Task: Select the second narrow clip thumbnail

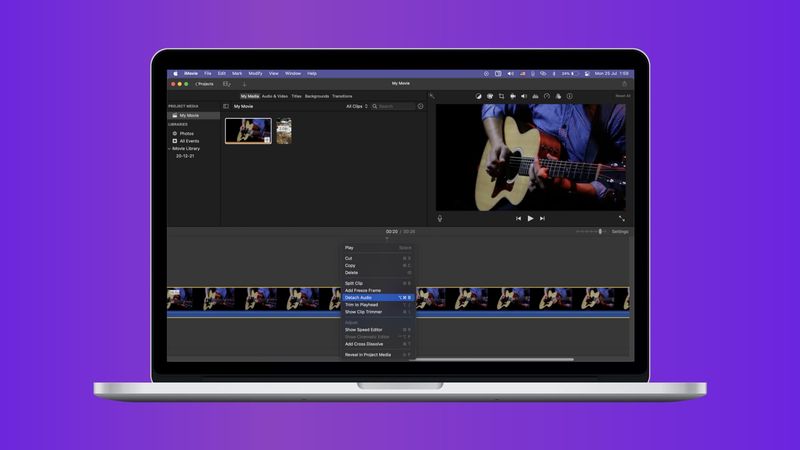Action: (284, 131)
